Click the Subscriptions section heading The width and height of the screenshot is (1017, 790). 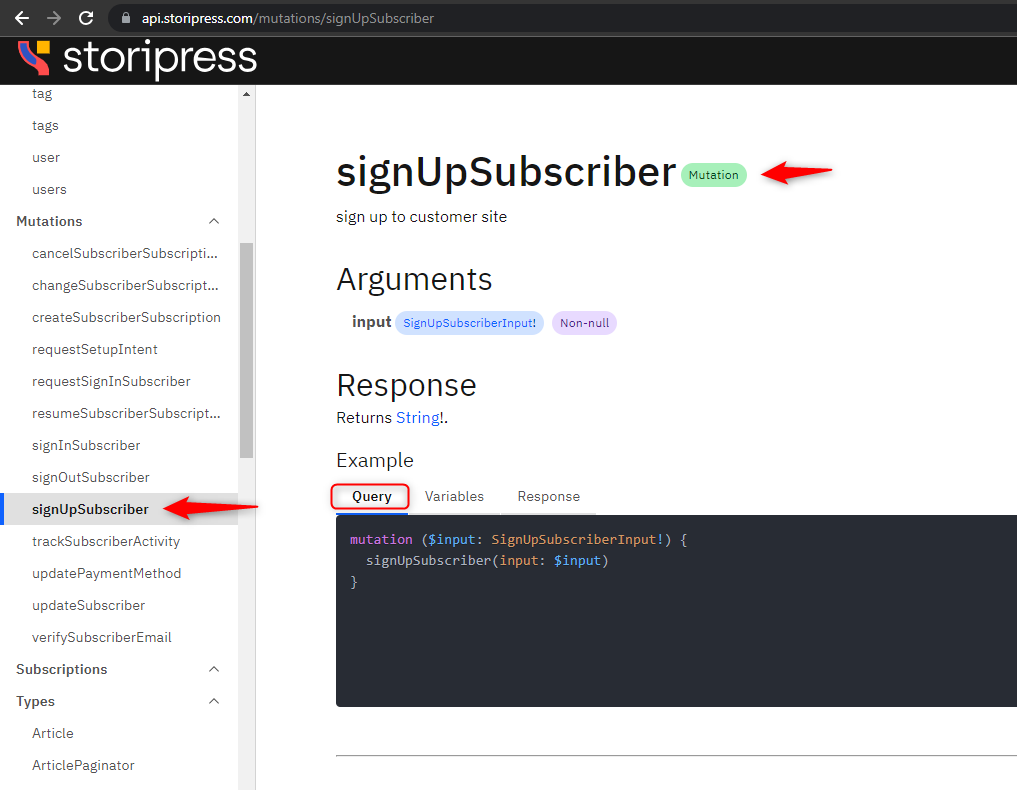pos(62,669)
